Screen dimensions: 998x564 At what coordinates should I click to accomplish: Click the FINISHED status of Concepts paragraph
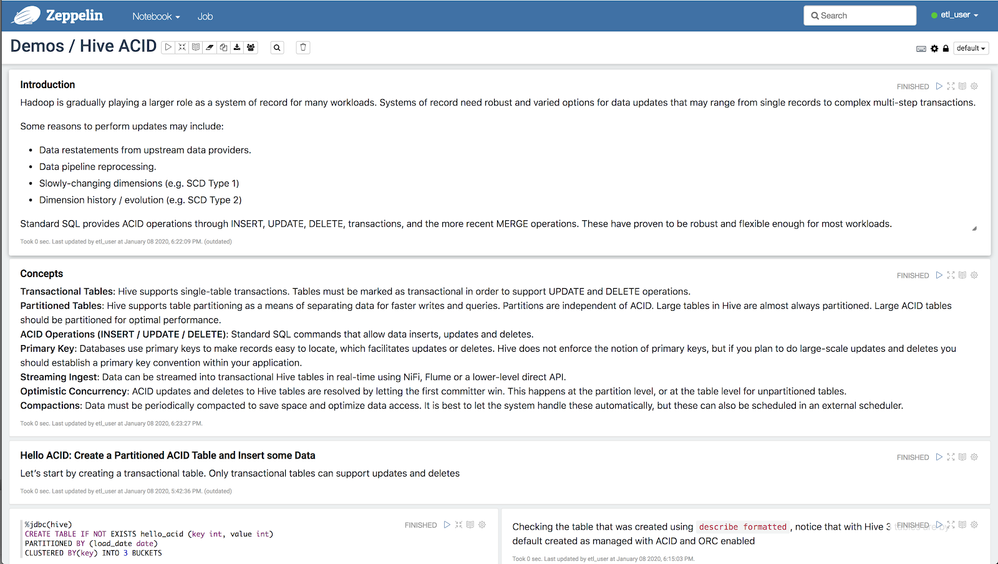click(x=913, y=276)
